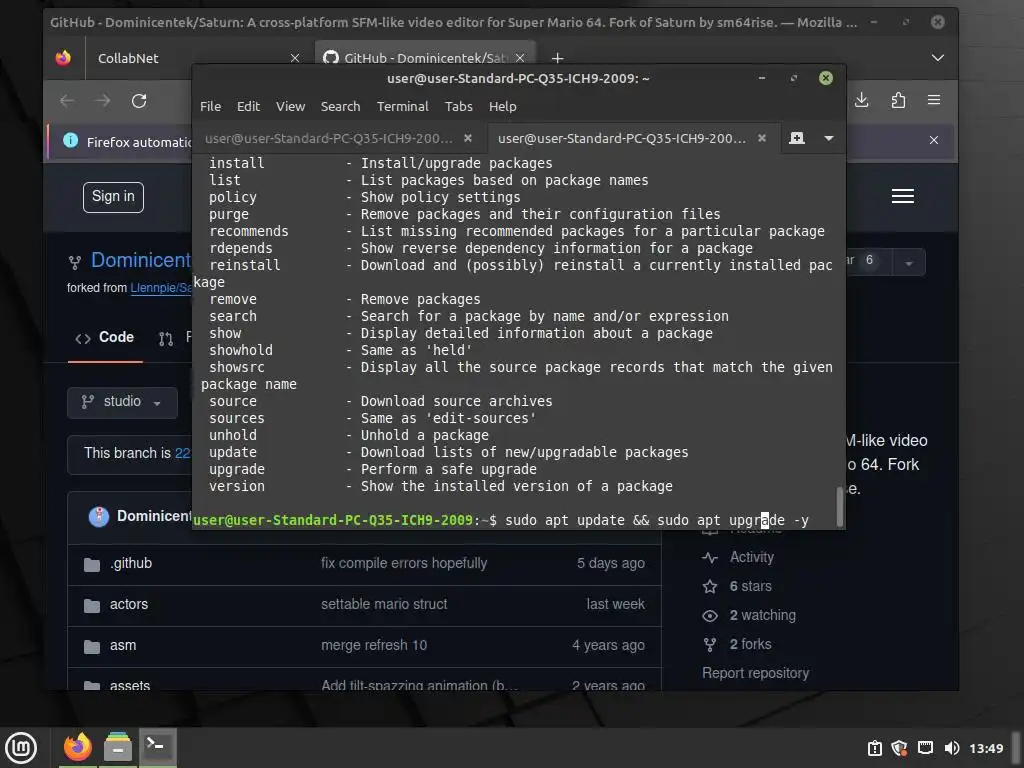
Task: Open the terminal File menu
Action: point(210,106)
